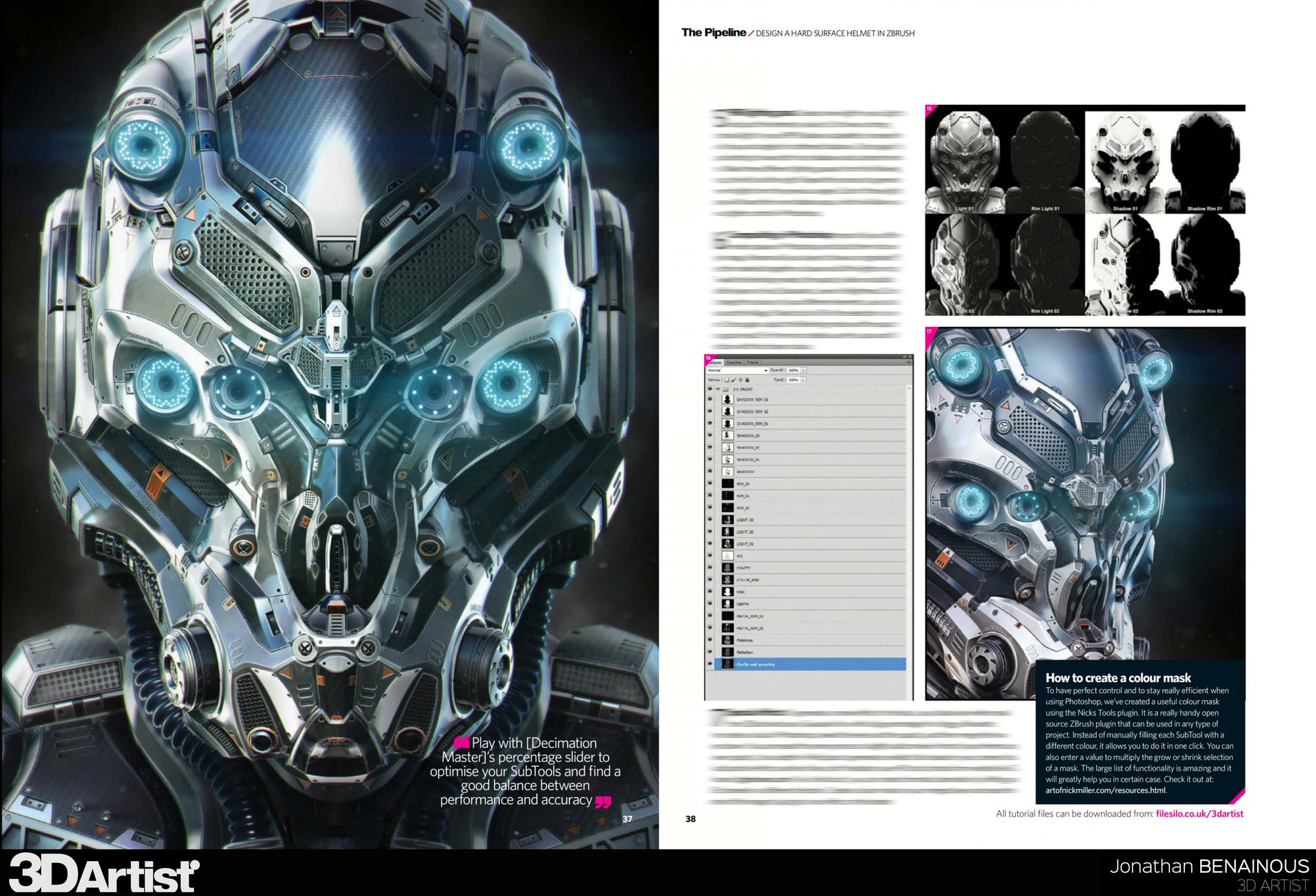
Task: Click page number 38
Action: click(690, 819)
